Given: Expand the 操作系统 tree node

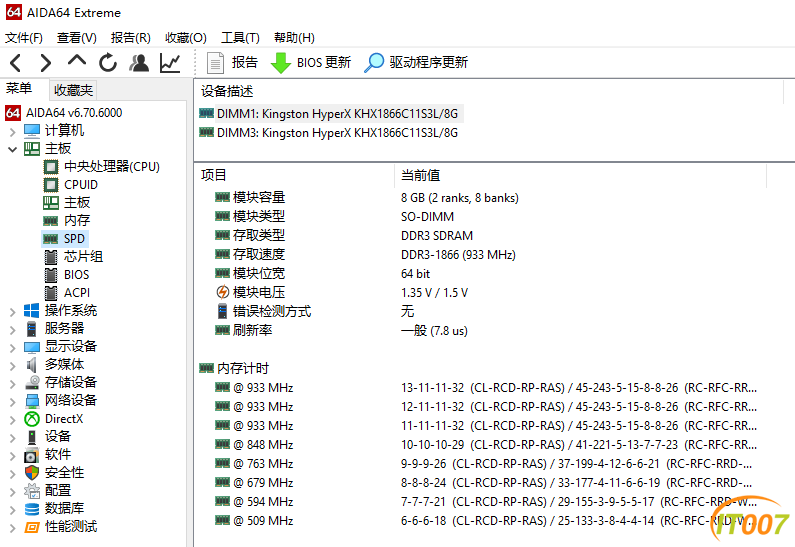Looking at the screenshot, I should pyautogui.click(x=12, y=311).
